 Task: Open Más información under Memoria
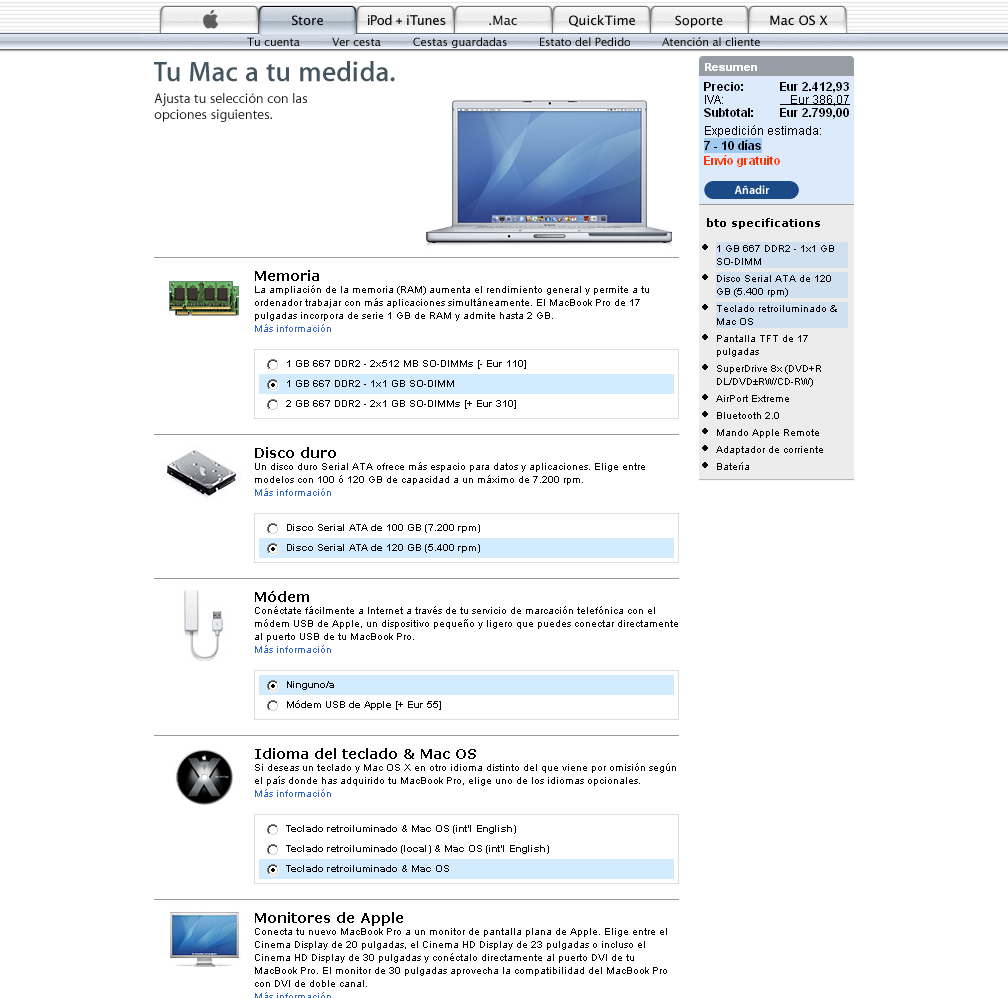pyautogui.click(x=292, y=329)
